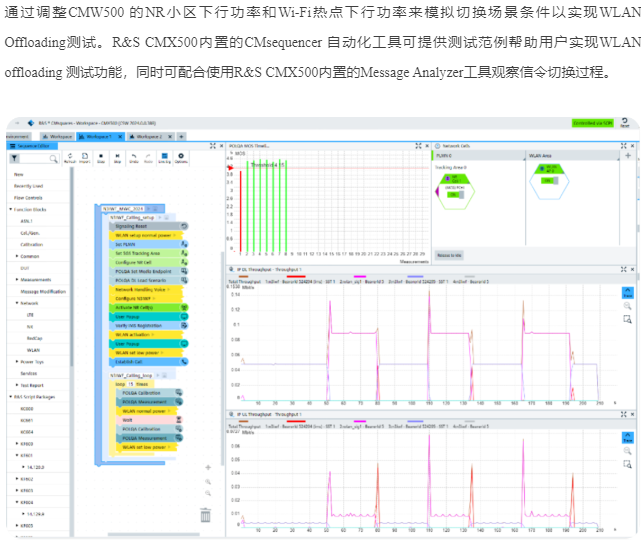Image resolution: width=641 pixels, height=550 pixels.
Task: Open the Options gear icon
Action: pos(181,157)
